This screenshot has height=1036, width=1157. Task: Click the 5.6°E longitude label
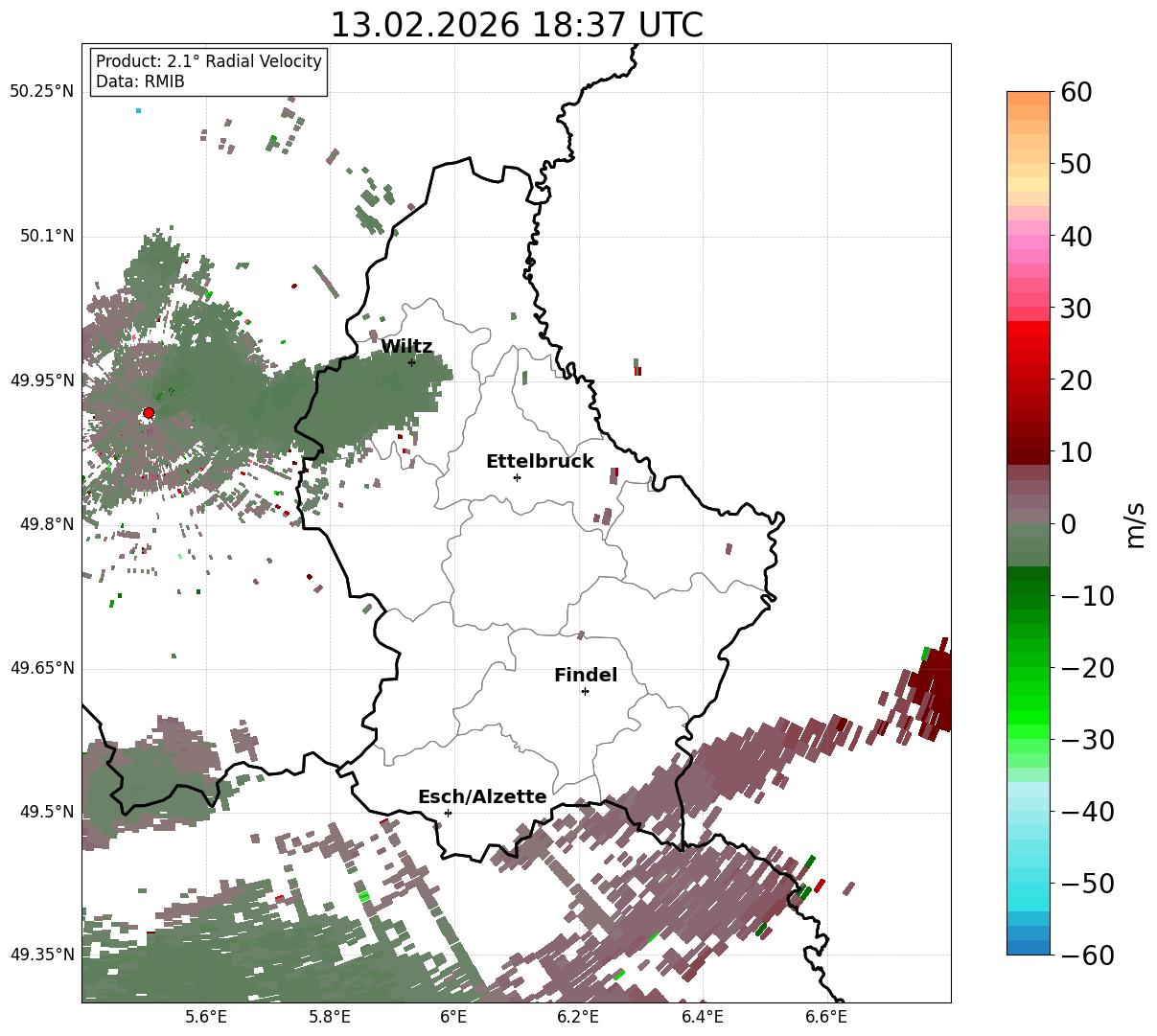point(206,1018)
